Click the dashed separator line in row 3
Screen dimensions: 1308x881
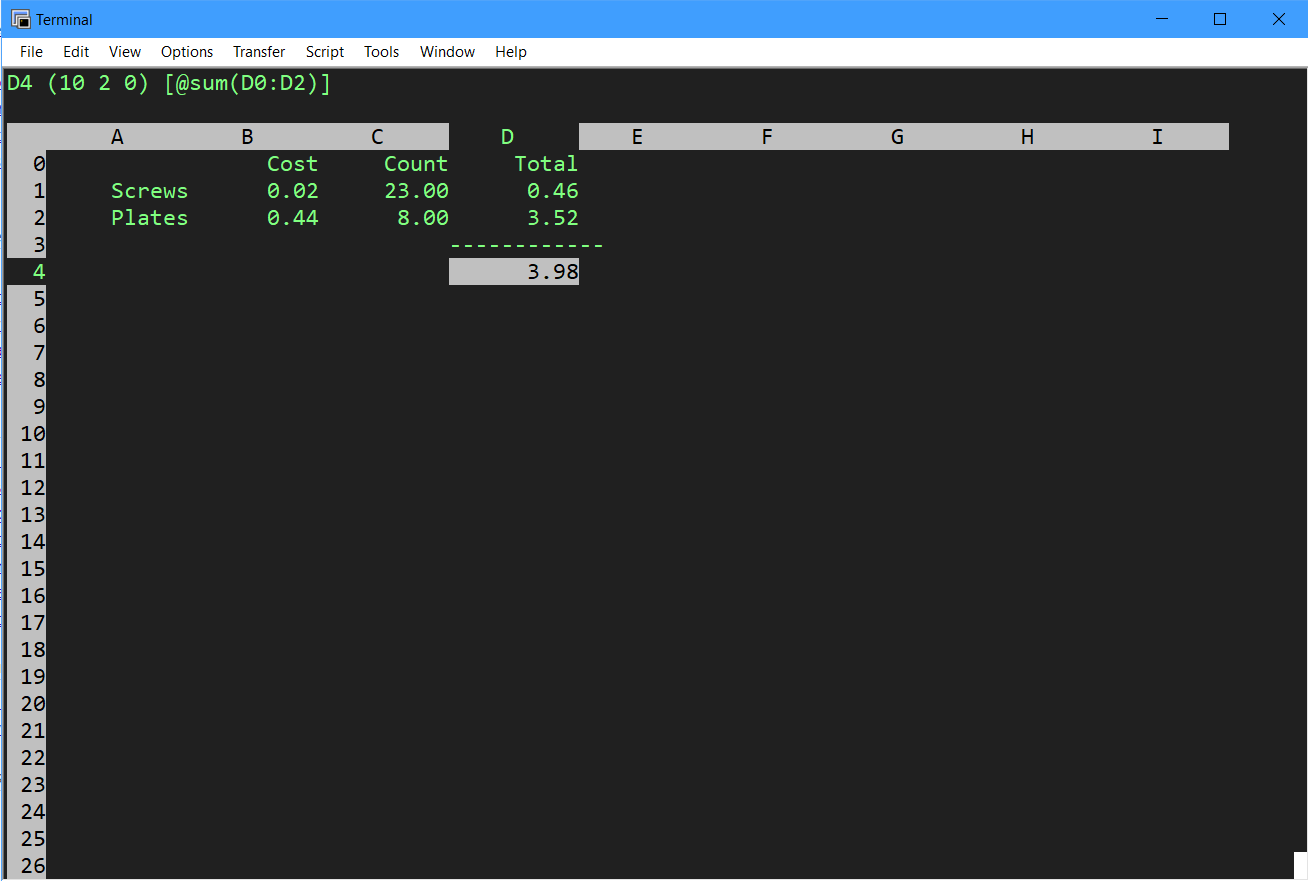pos(527,245)
